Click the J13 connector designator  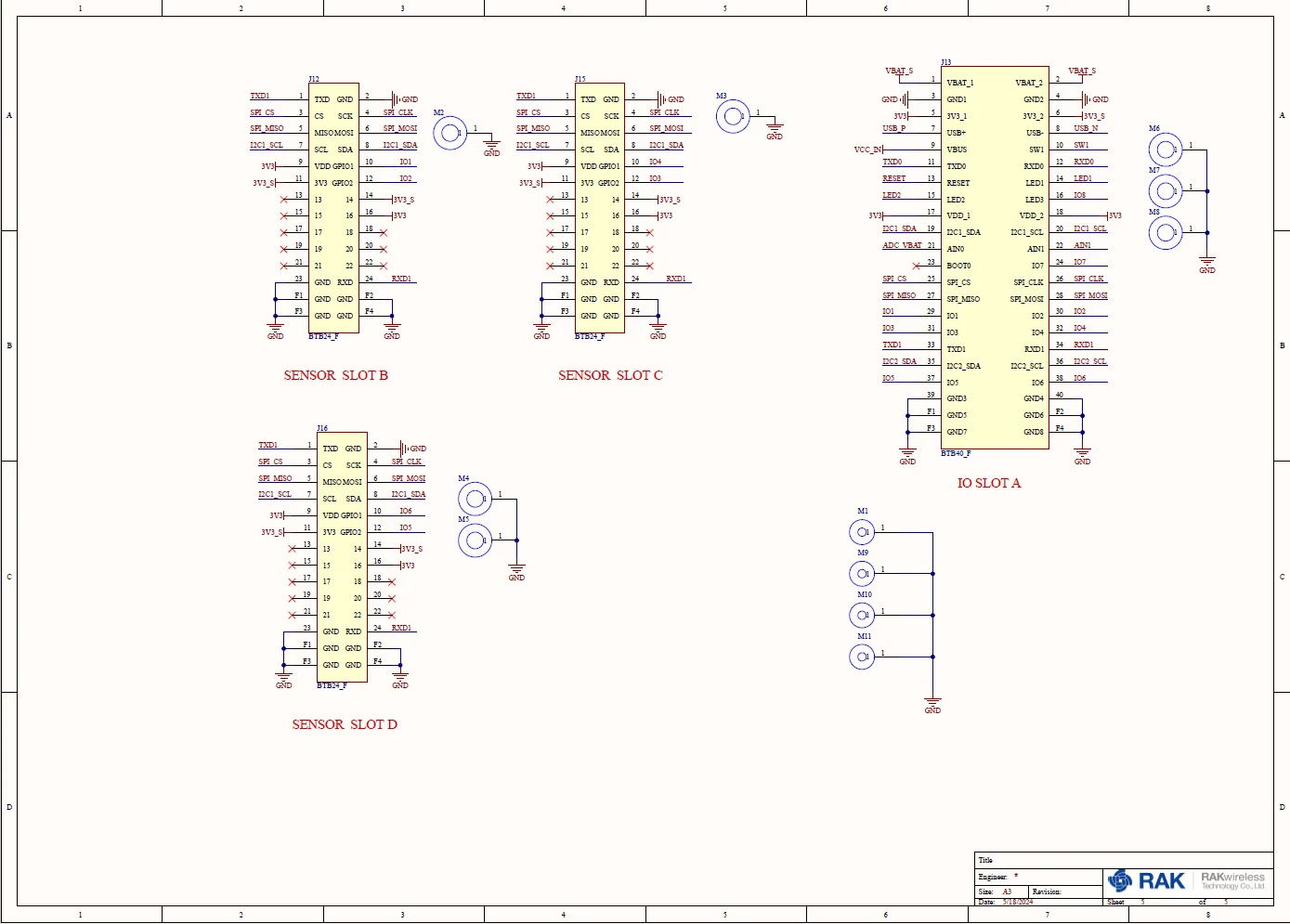(946, 62)
